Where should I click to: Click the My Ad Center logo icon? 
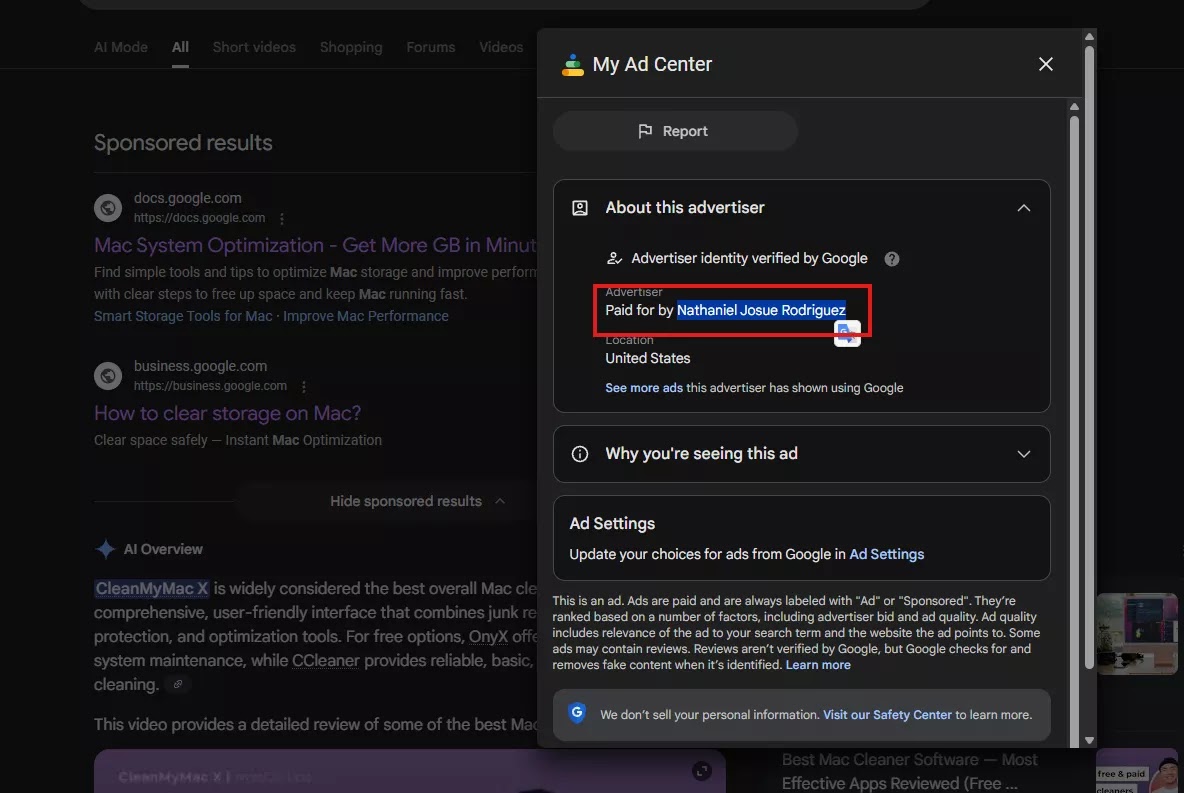pyautogui.click(x=572, y=64)
